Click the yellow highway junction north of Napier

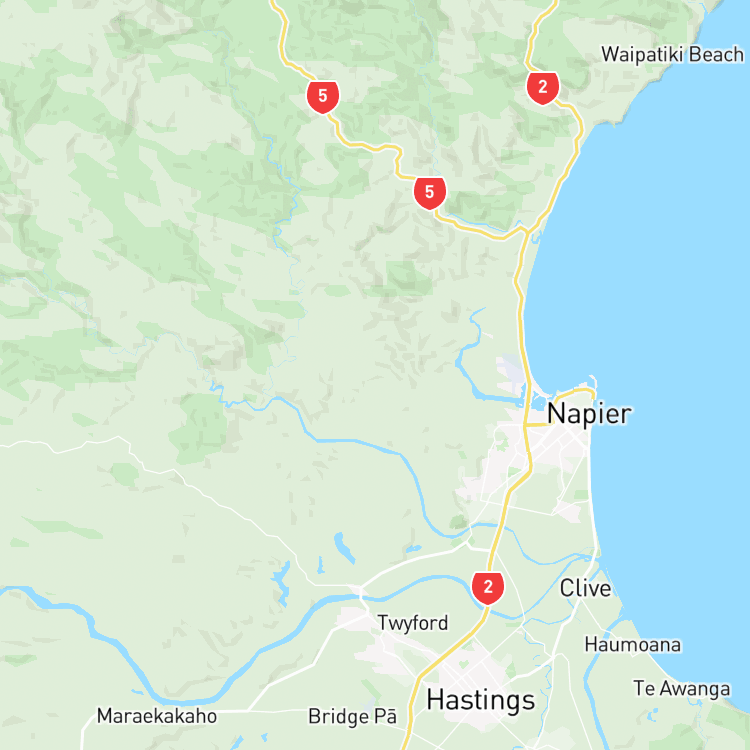pyautogui.click(x=526, y=232)
